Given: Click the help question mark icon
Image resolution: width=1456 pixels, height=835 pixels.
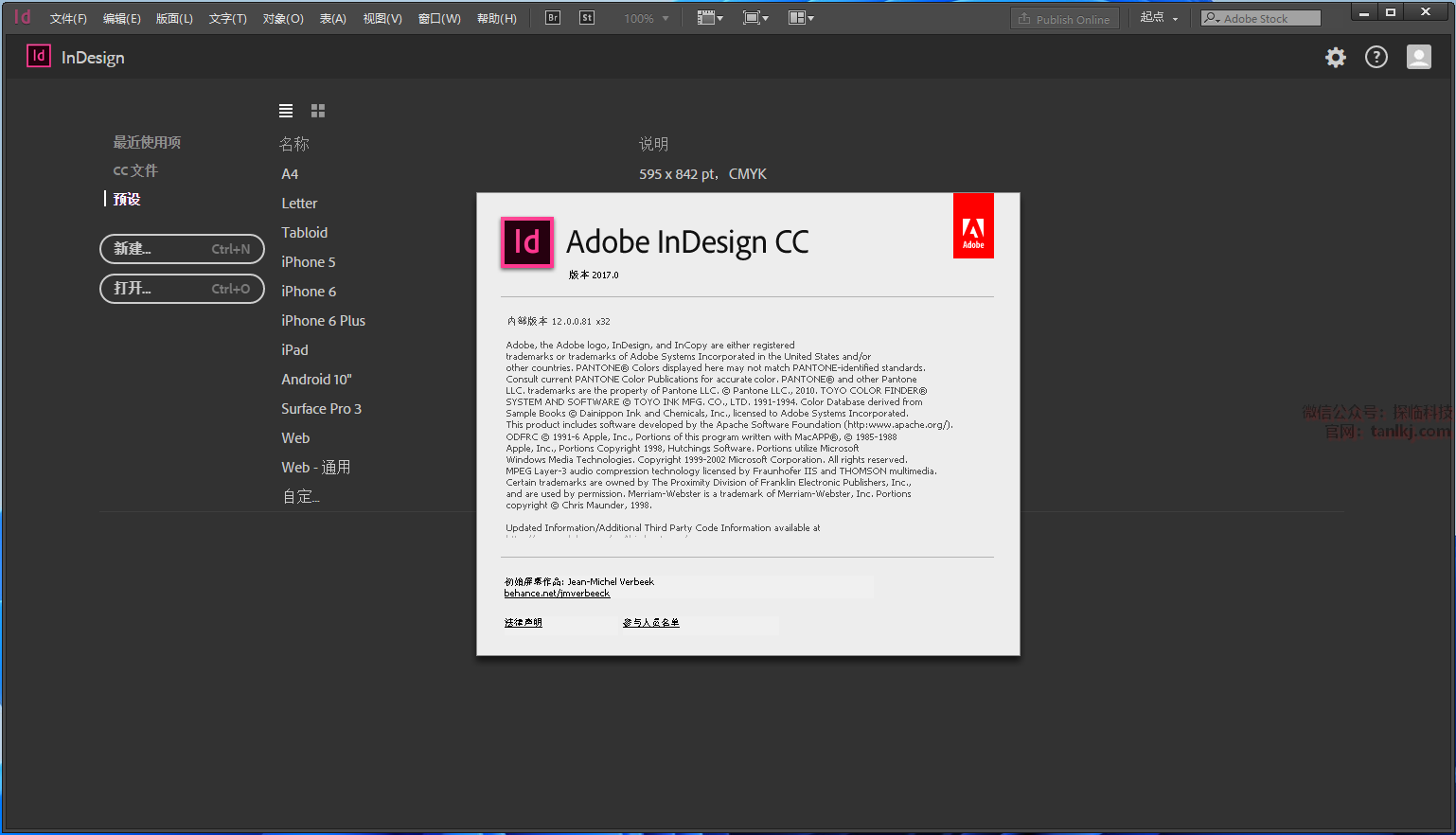Looking at the screenshot, I should [x=1376, y=58].
